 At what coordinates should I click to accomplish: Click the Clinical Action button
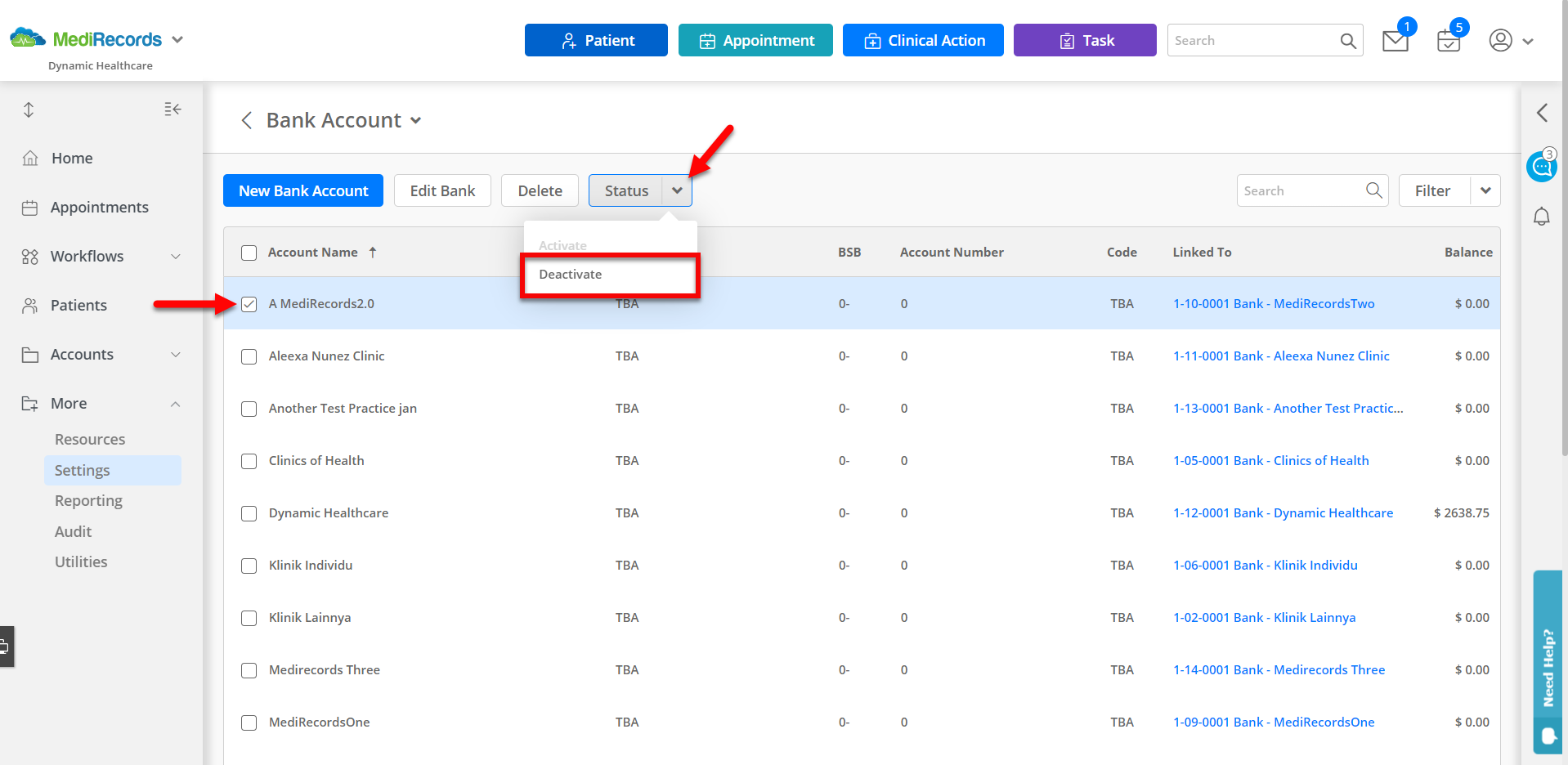pos(923,40)
